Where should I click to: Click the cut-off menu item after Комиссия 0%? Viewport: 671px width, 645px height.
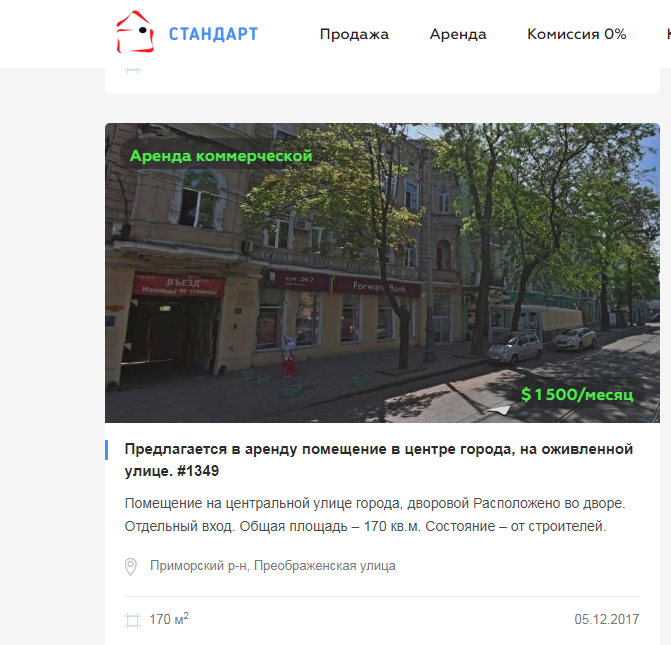[668, 34]
